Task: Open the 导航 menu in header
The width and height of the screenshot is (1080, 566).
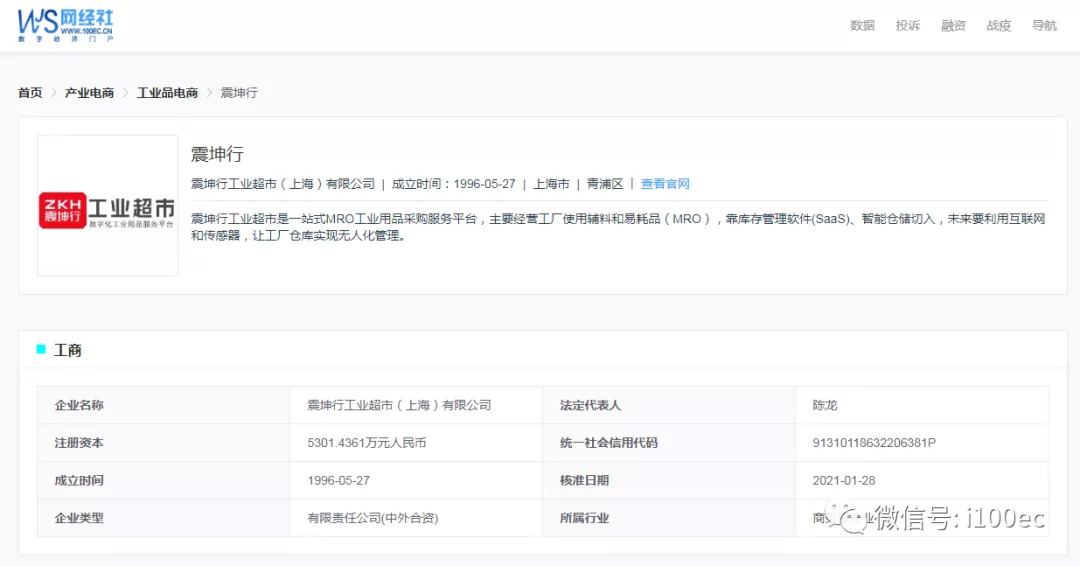Action: (1044, 26)
